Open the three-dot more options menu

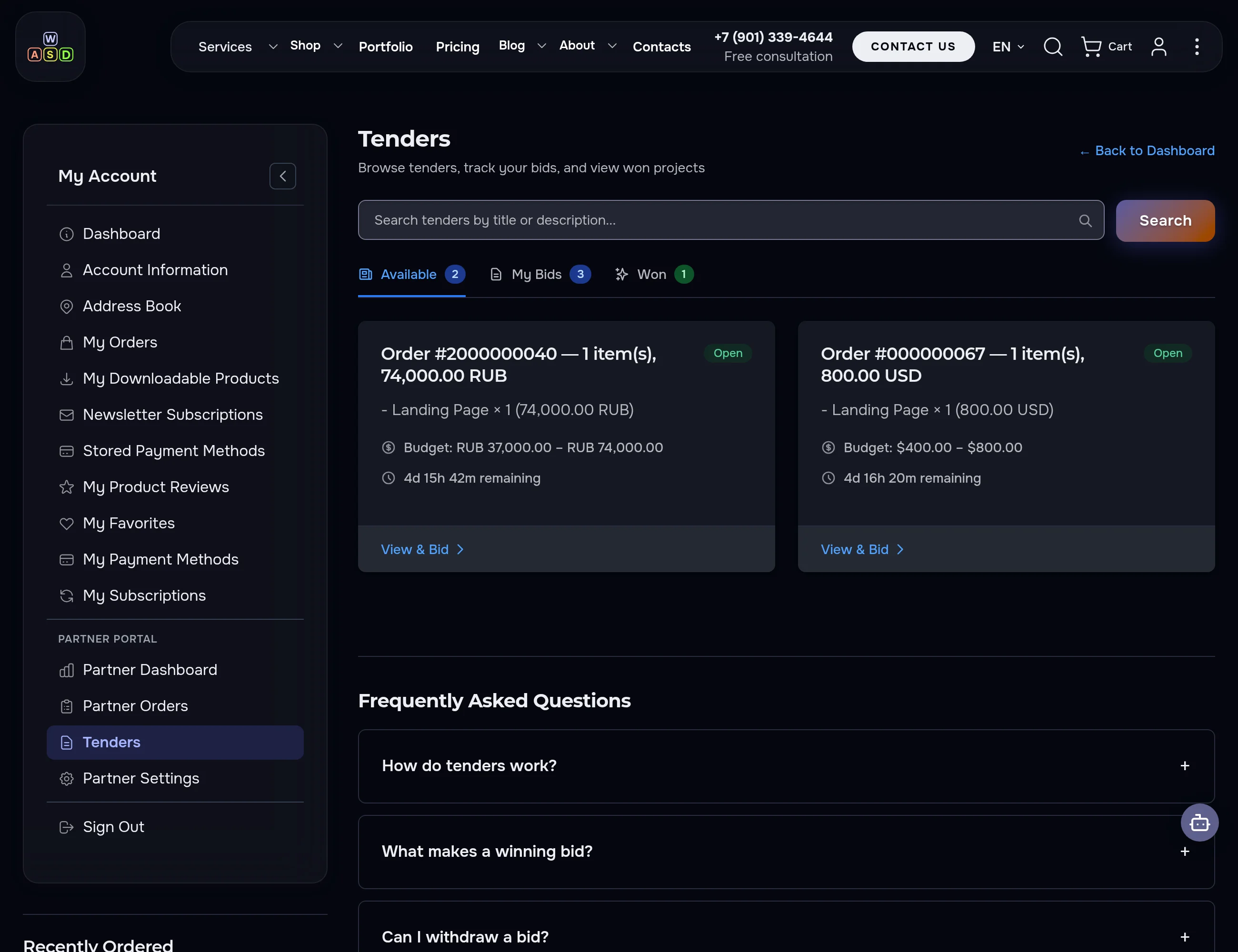pos(1197,47)
